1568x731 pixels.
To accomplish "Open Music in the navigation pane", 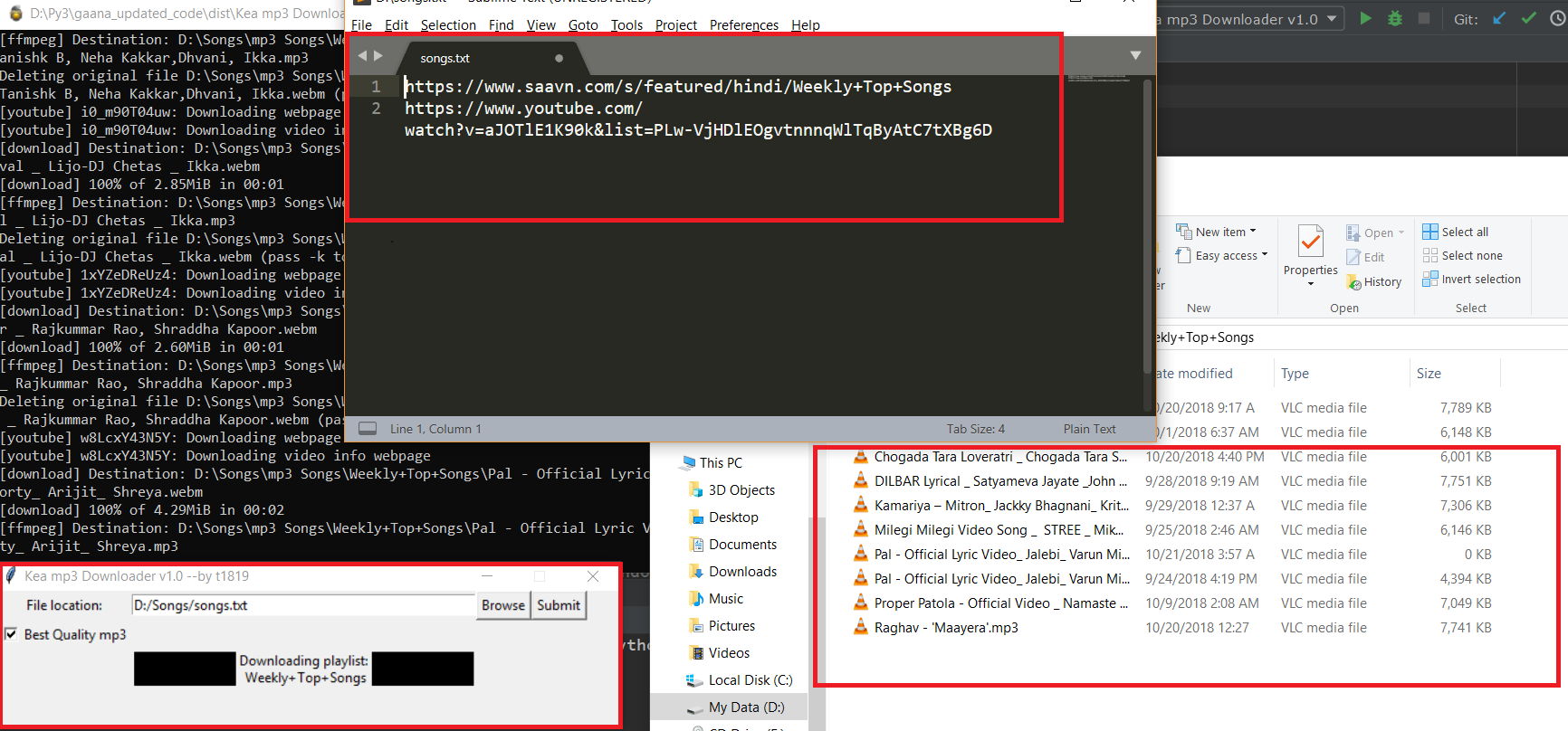I will 726,598.
